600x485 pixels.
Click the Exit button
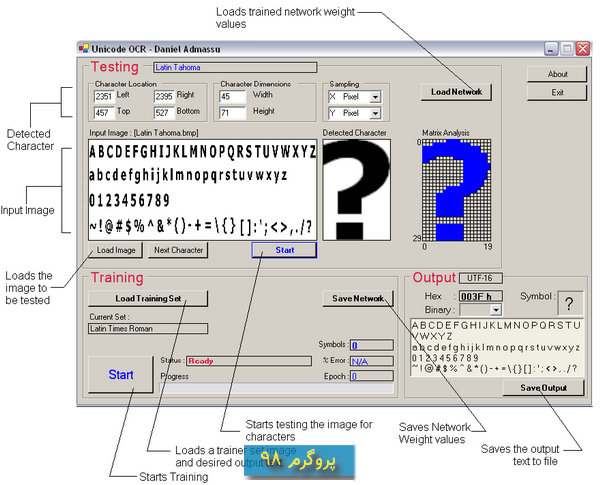(x=558, y=92)
